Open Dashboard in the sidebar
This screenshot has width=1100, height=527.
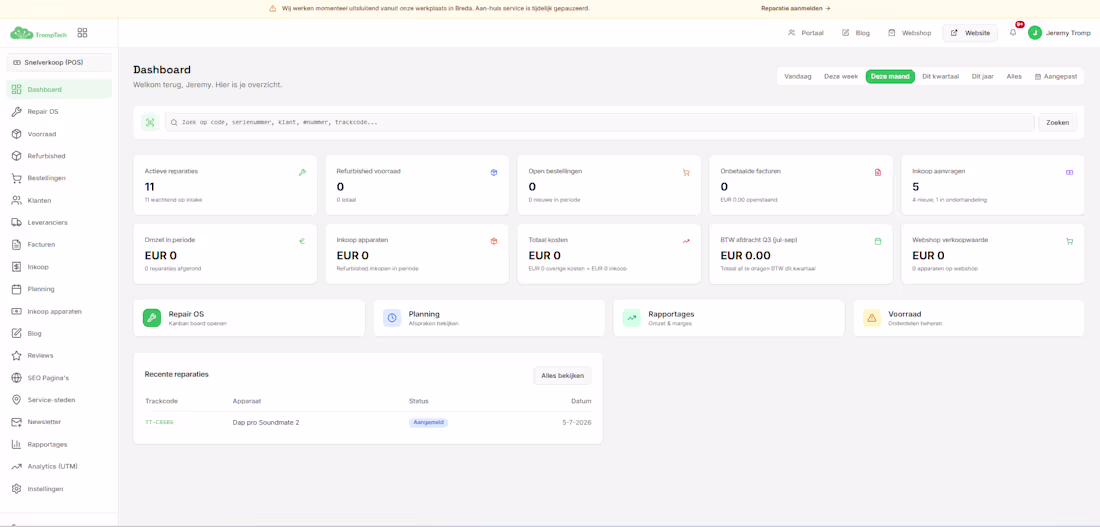click(x=59, y=89)
